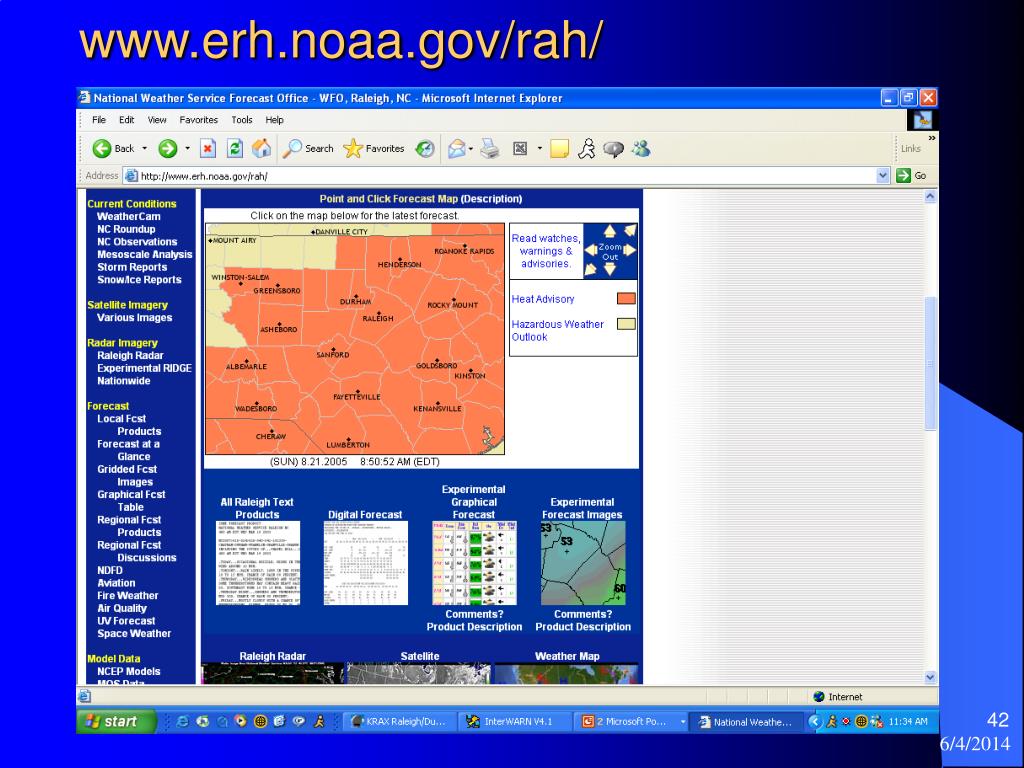
Task: Open History with the clock icon
Action: click(x=425, y=149)
